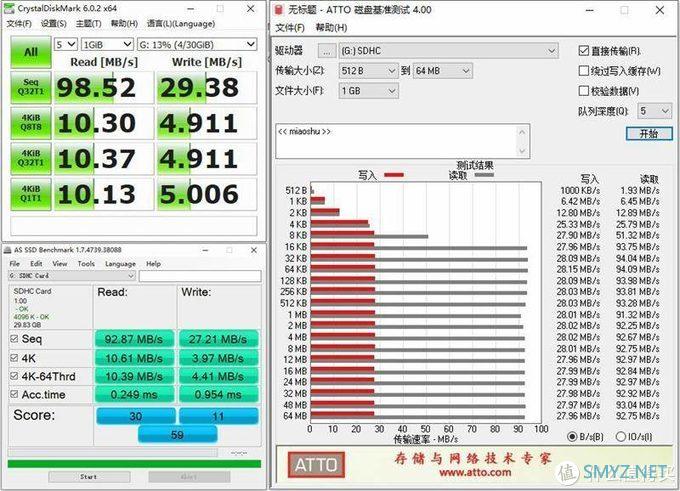Click the ATTO logo in the banner
The image size is (680, 491).
click(x=316, y=465)
